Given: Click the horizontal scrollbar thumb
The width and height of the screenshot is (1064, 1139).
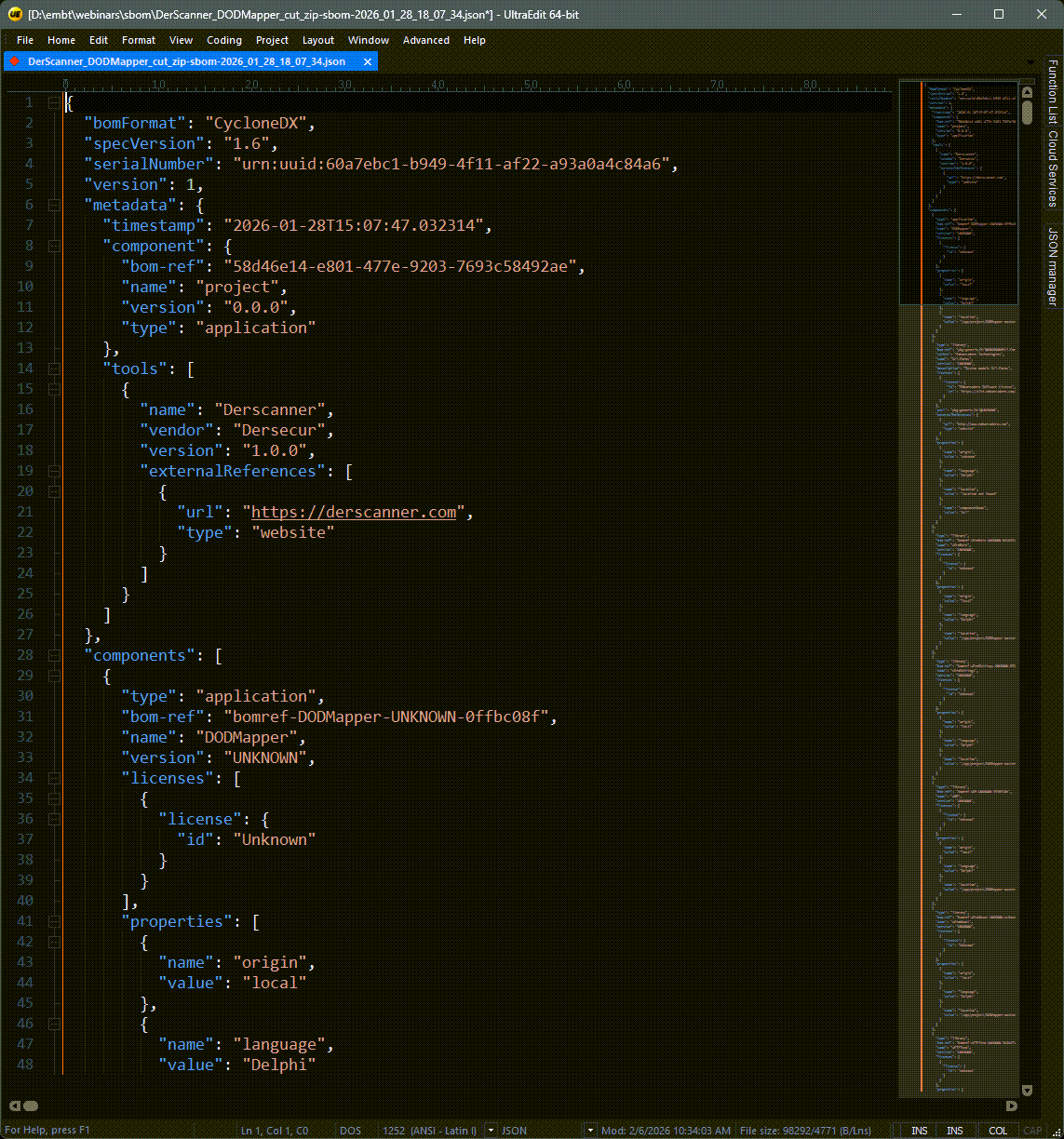Looking at the screenshot, I should 31,1105.
